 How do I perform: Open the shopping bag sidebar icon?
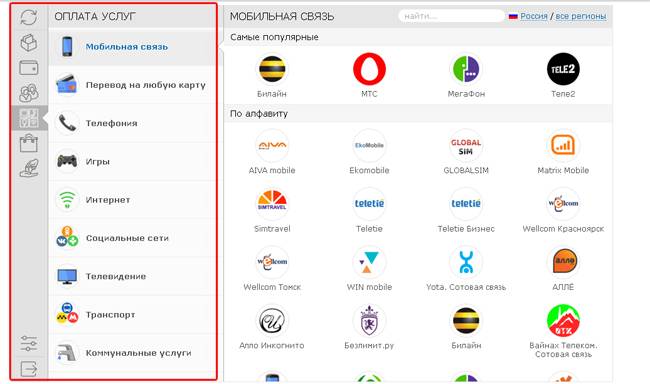(29, 143)
